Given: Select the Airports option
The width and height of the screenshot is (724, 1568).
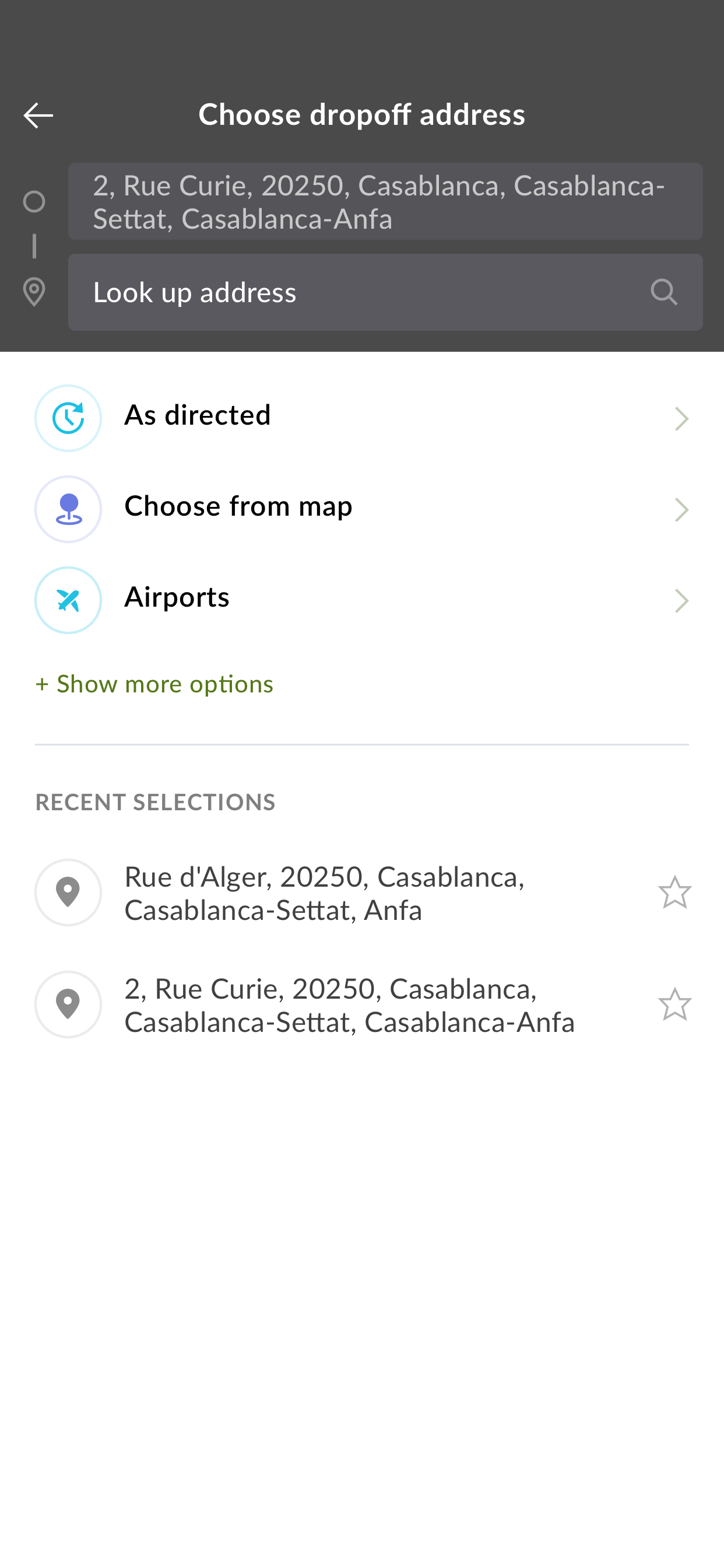Looking at the screenshot, I should pyautogui.click(x=362, y=601).
